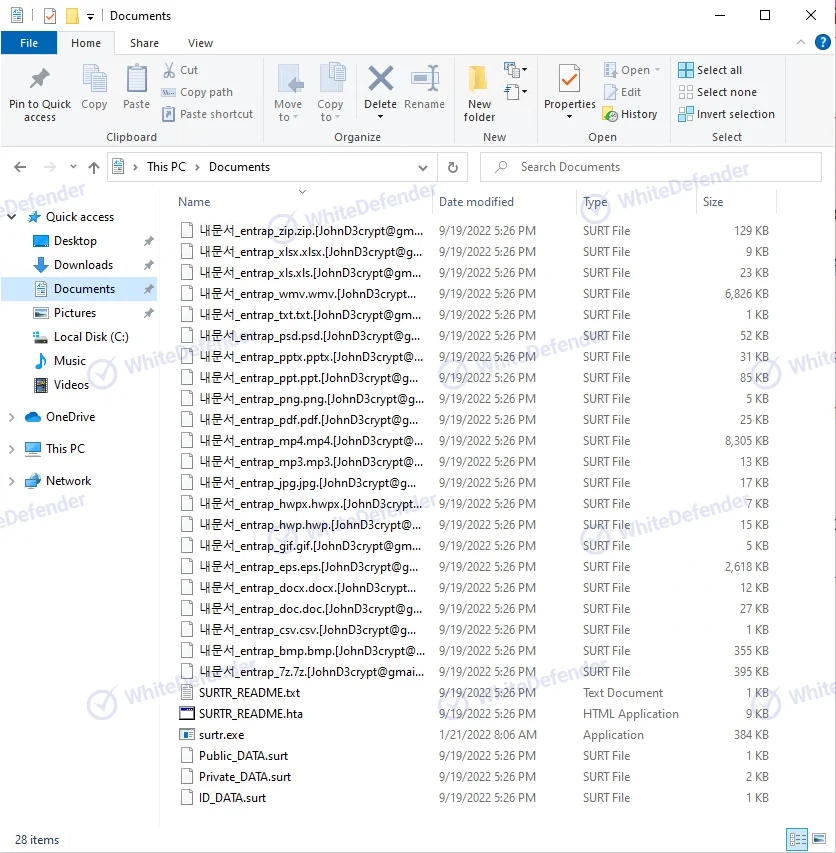This screenshot has height=853, width=836.
Task: Click the New folder icon
Action: click(x=479, y=80)
